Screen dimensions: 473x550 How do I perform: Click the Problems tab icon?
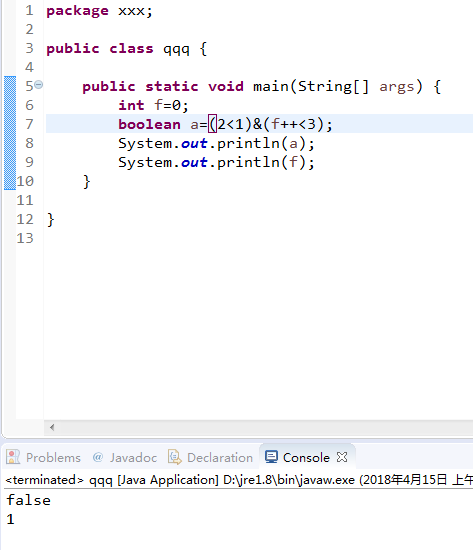[x=13, y=457]
